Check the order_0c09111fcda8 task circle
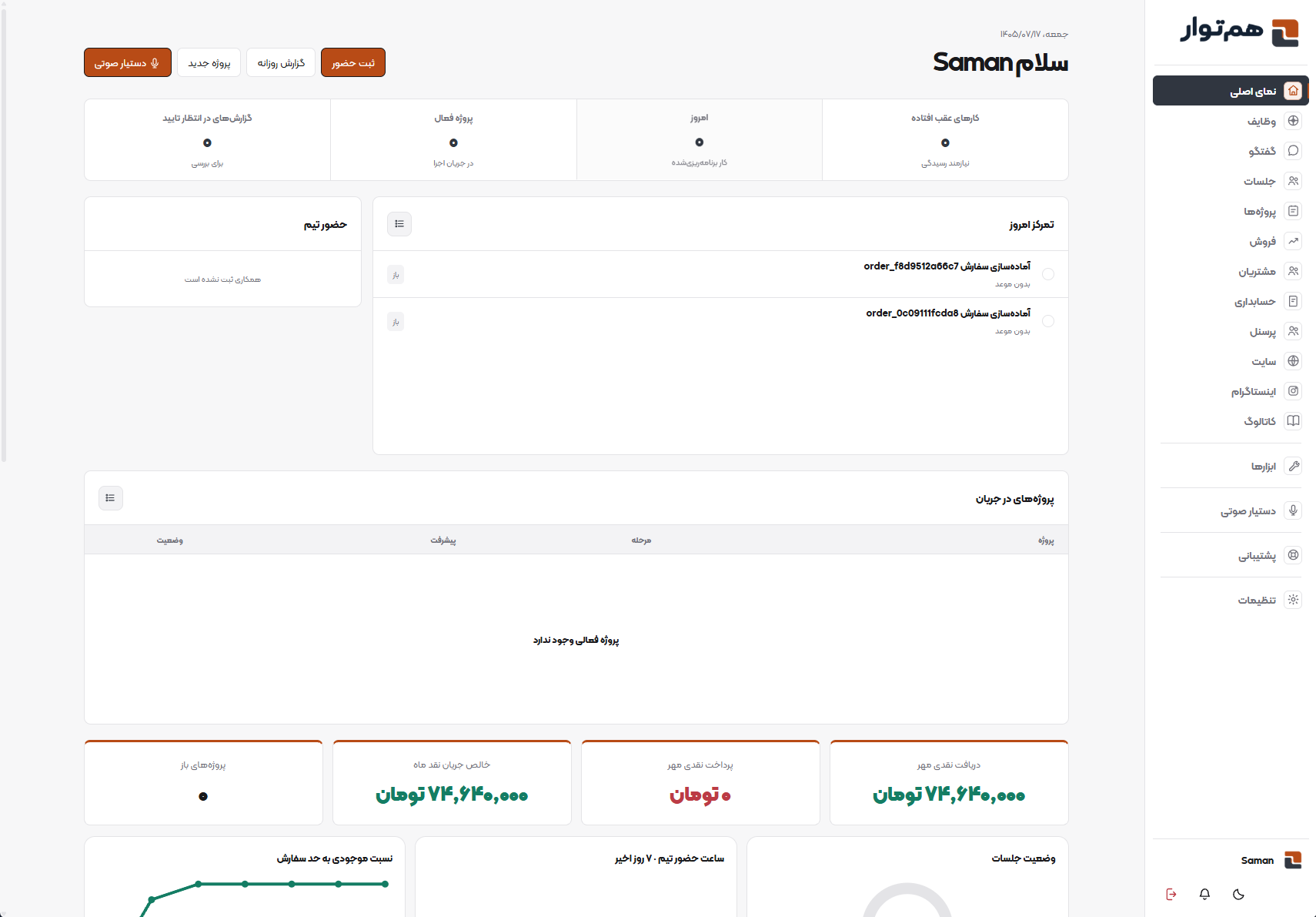Screen dimensions: 1316x917 click(x=1048, y=321)
